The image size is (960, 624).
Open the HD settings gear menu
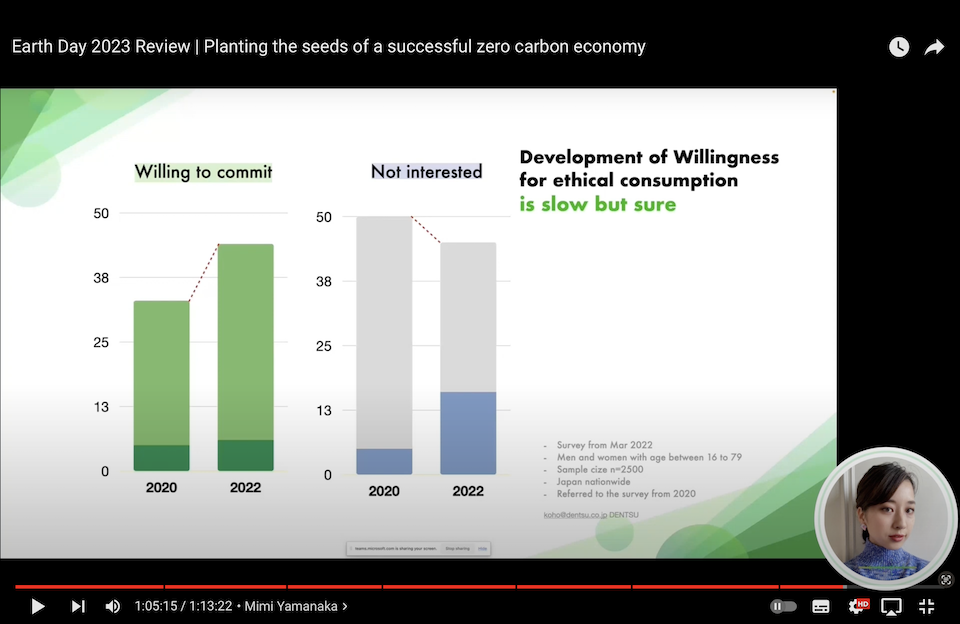point(857,606)
